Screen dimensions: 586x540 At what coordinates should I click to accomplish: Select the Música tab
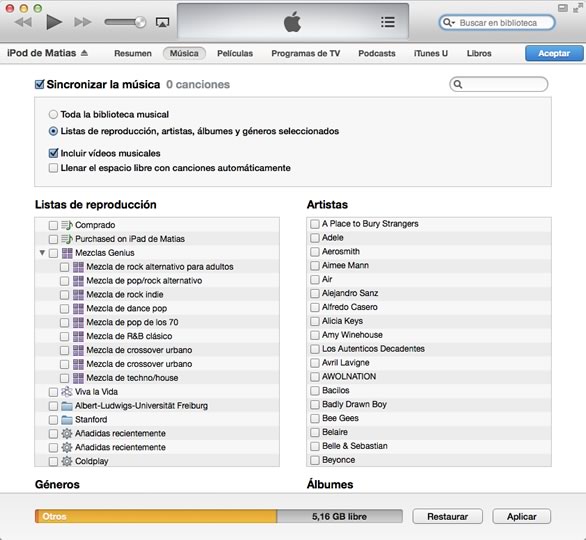(184, 53)
